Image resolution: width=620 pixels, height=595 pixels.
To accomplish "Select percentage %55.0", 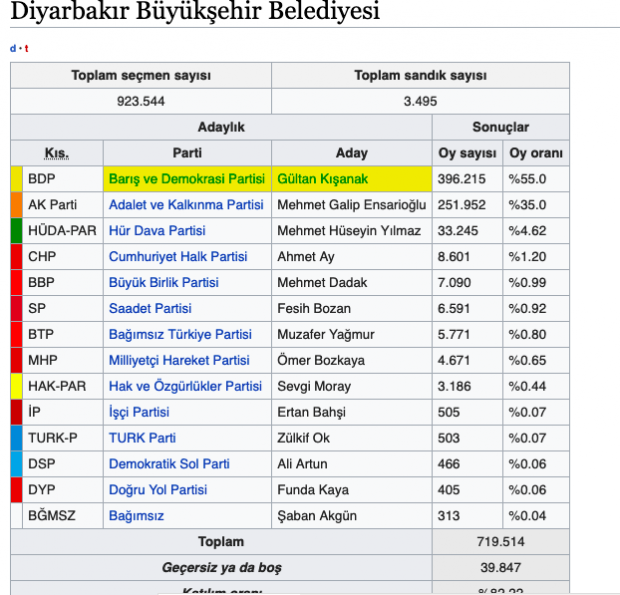I will pos(527,179).
